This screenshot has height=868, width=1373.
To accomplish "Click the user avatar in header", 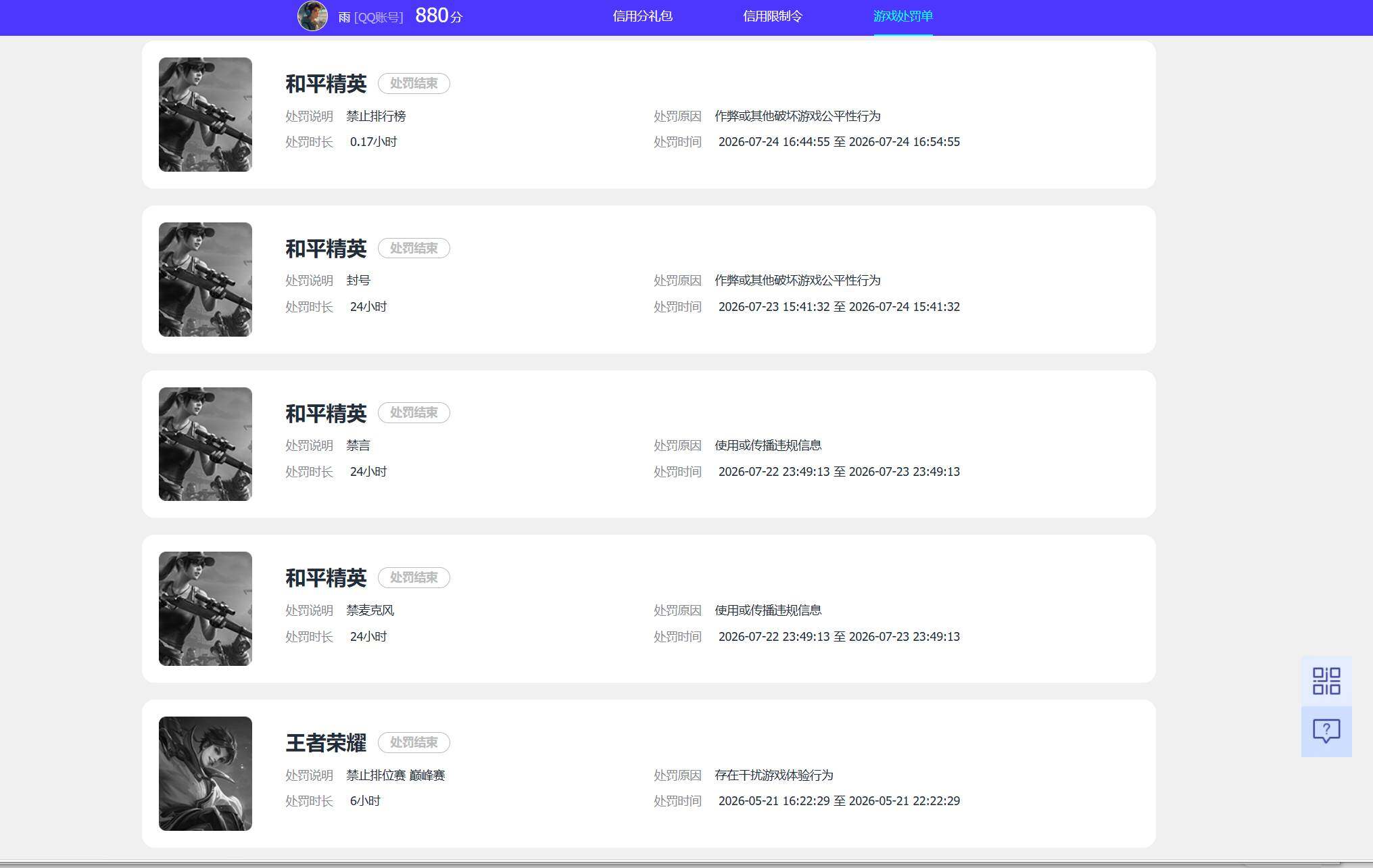I will (312, 16).
